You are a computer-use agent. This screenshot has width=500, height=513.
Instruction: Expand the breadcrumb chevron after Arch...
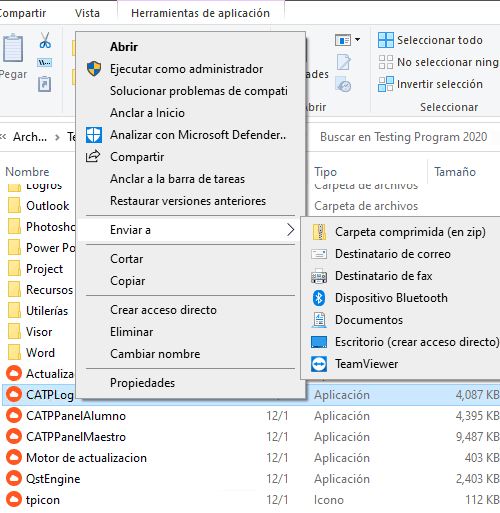(x=57, y=137)
